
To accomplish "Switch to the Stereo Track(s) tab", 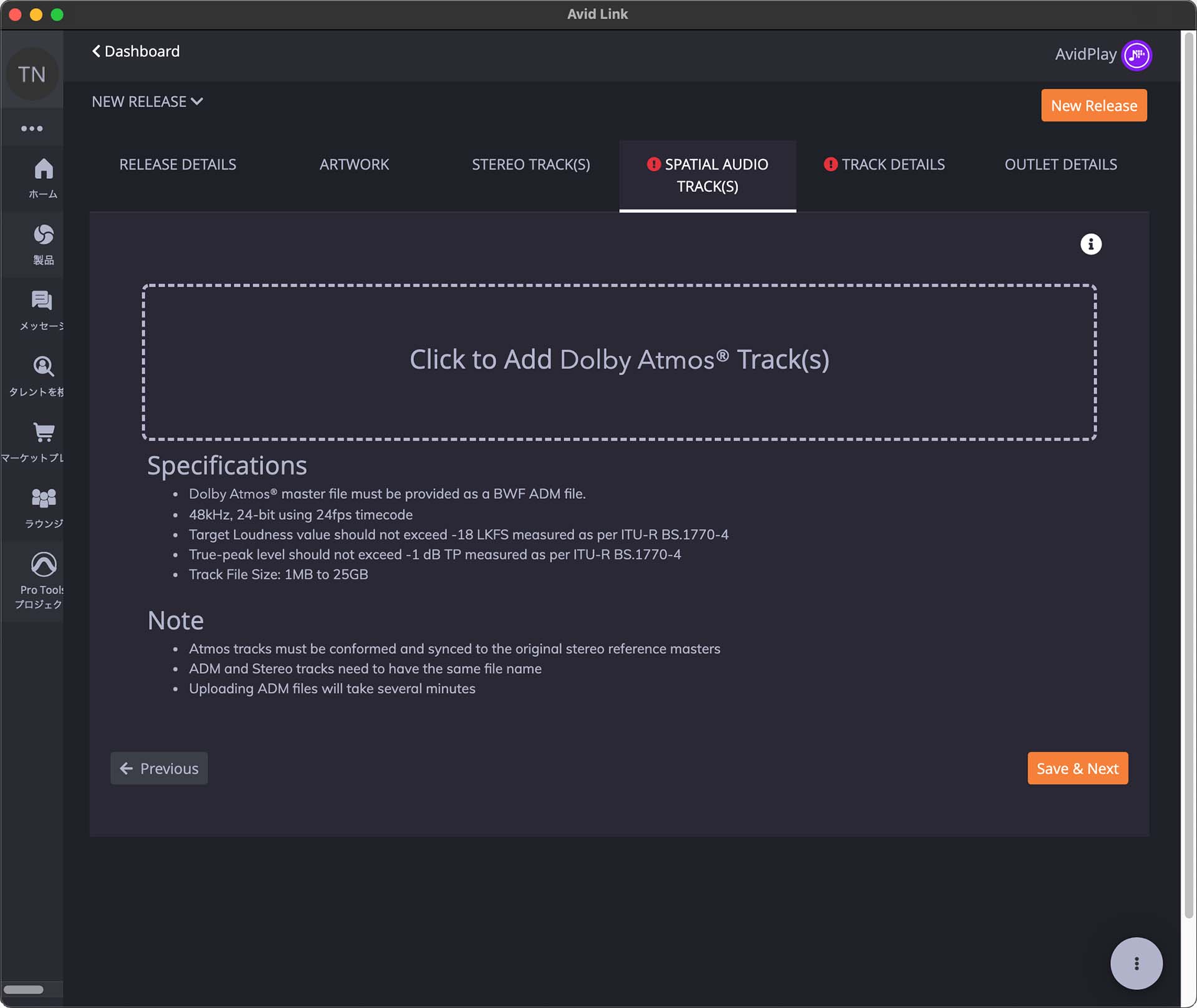I will pyautogui.click(x=531, y=165).
